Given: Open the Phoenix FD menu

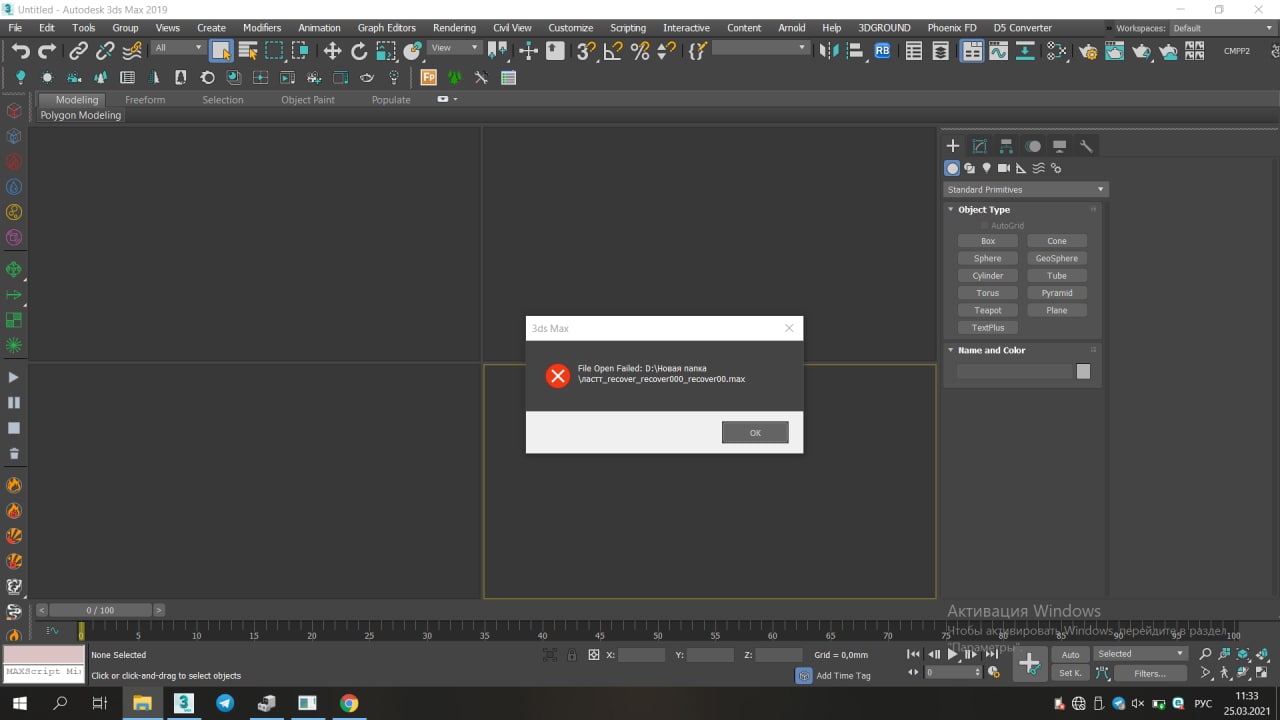Looking at the screenshot, I should click(x=952, y=28).
